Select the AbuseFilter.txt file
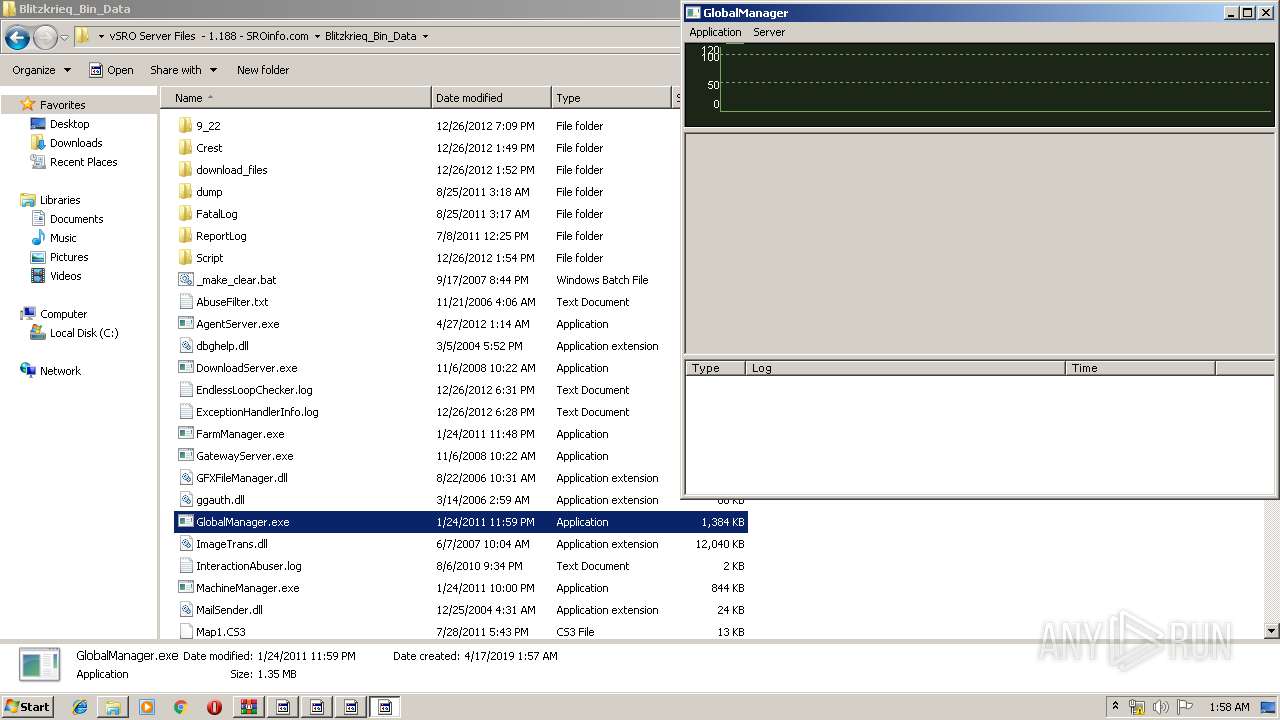The image size is (1280, 720). point(232,302)
